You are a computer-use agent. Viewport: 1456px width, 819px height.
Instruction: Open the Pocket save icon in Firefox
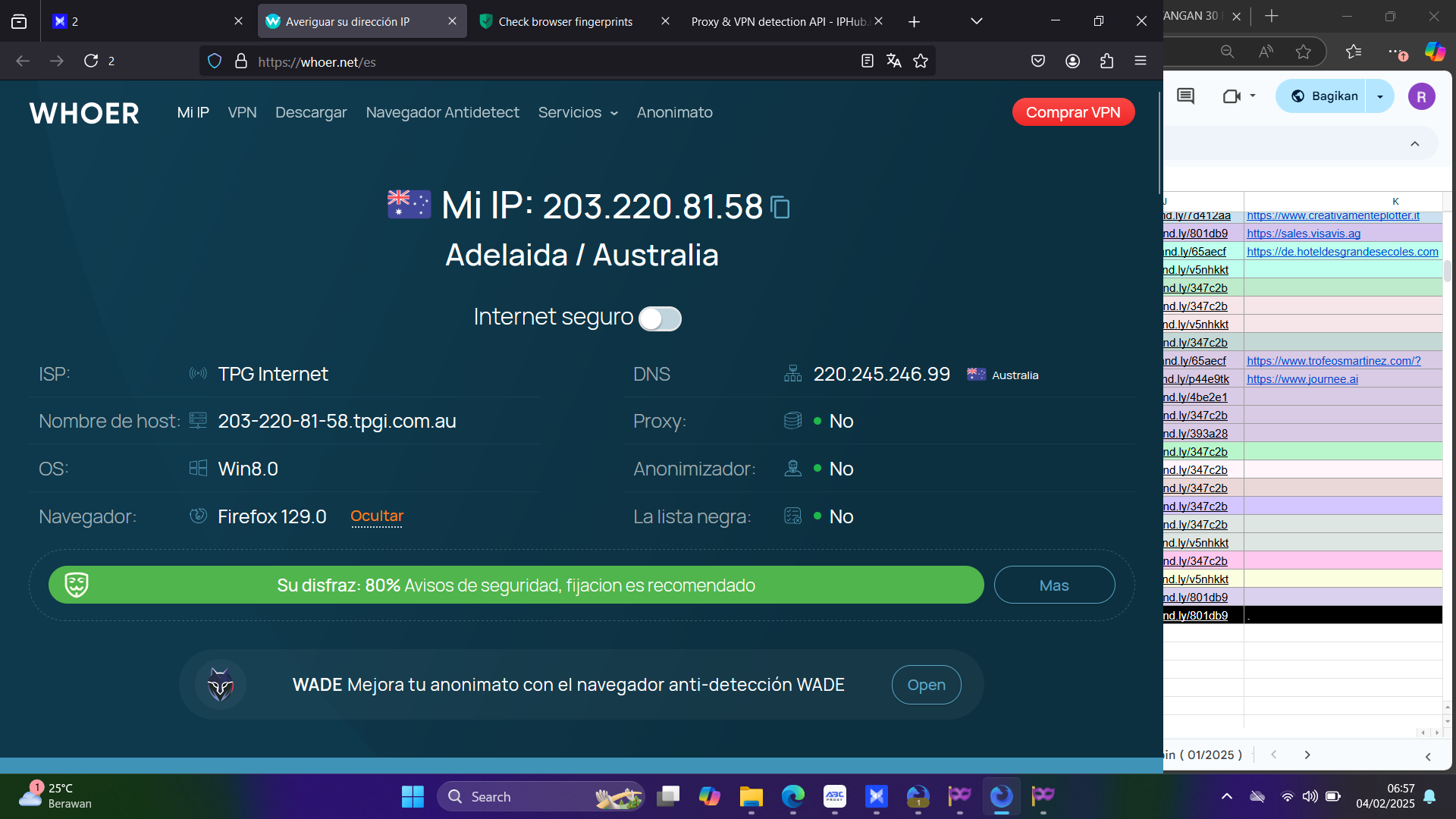click(1038, 61)
